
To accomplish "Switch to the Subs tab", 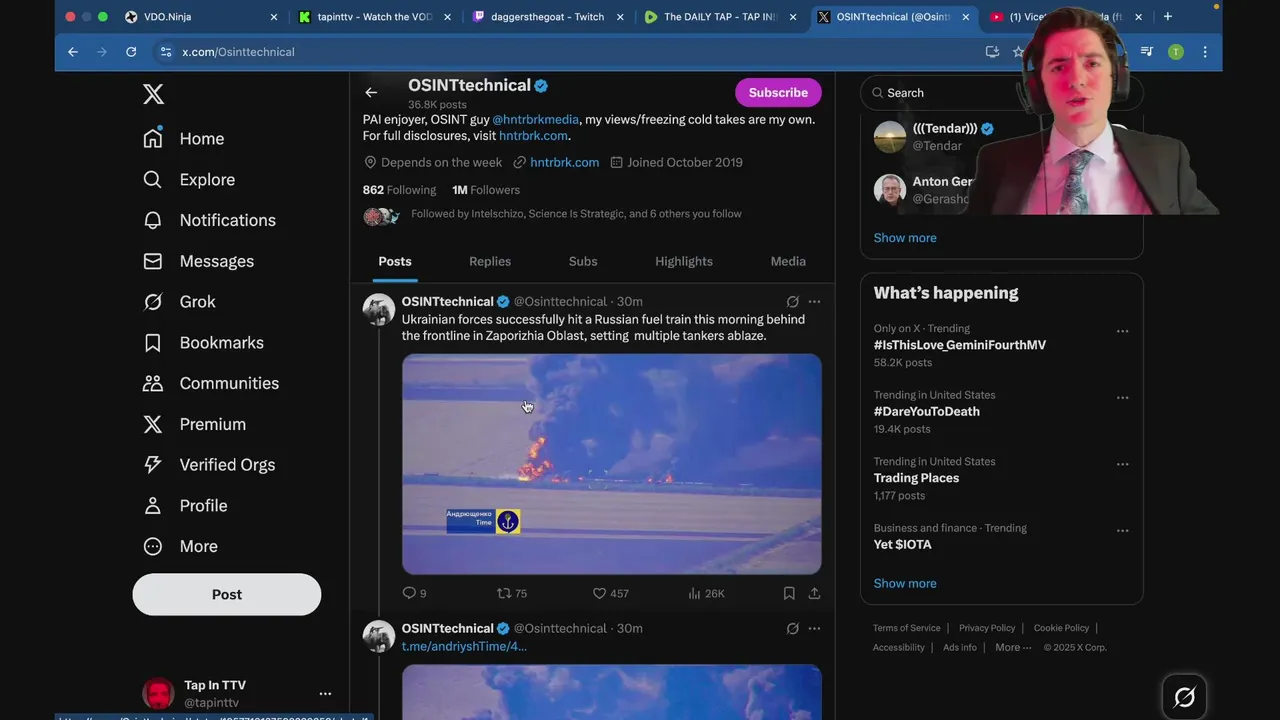I will click(583, 261).
